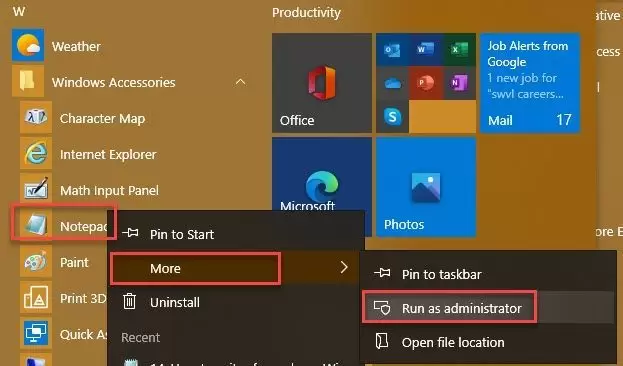Open PowerPoint from the Office group tile
Viewport: 623px width, 366px height.
pyautogui.click(x=426, y=83)
